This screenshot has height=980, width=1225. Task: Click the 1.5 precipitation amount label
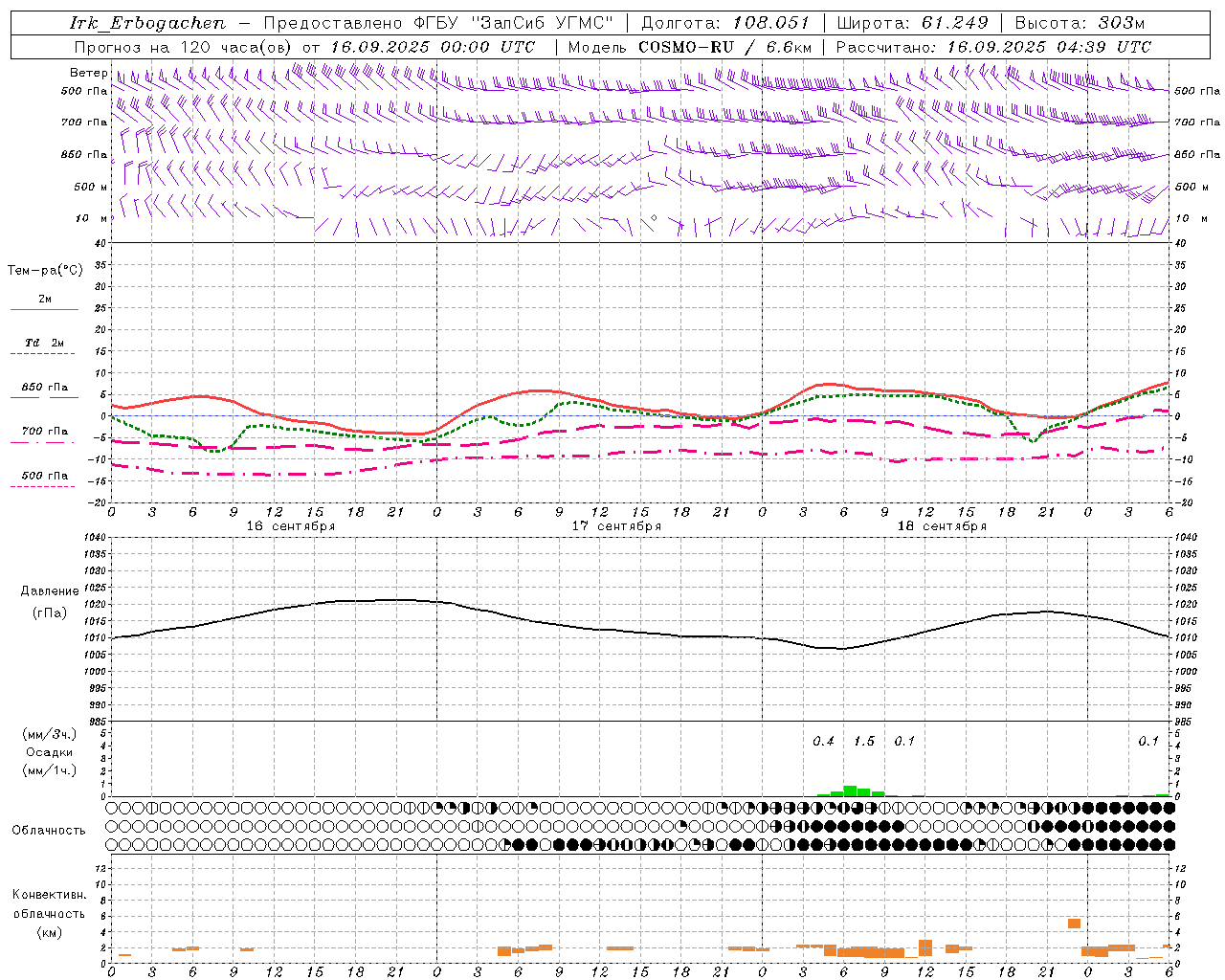(863, 742)
